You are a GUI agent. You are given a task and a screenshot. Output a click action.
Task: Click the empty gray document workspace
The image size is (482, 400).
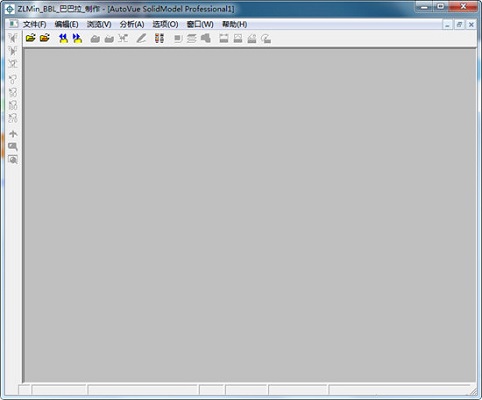point(250,215)
